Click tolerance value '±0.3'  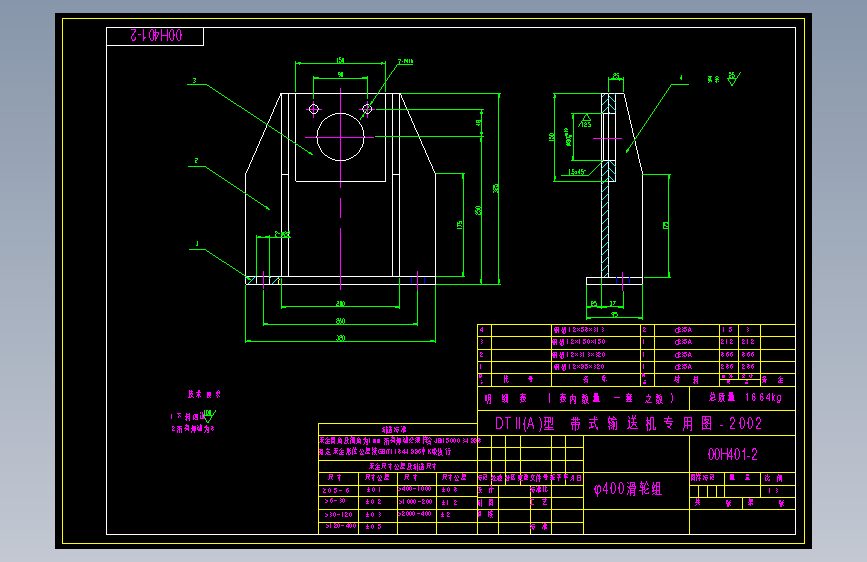374,514
